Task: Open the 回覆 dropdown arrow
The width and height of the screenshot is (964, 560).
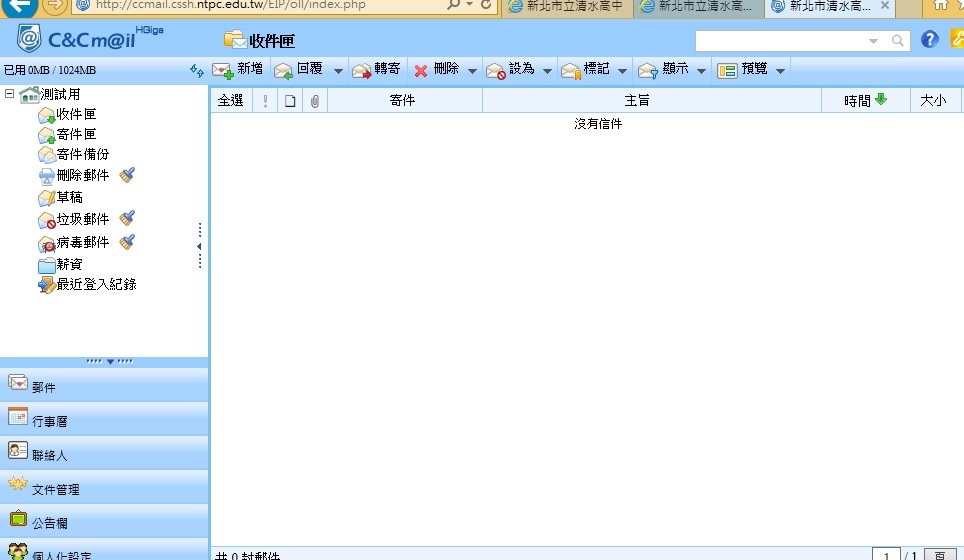Action: coord(338,71)
